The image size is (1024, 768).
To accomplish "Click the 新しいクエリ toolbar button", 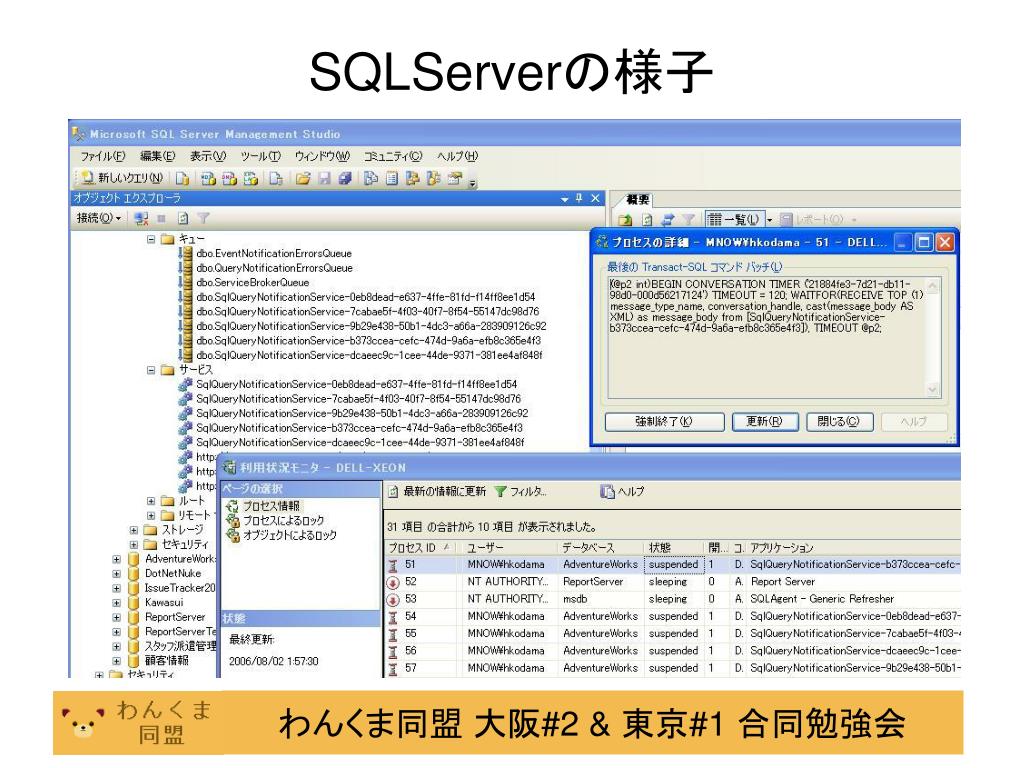I will point(122,178).
